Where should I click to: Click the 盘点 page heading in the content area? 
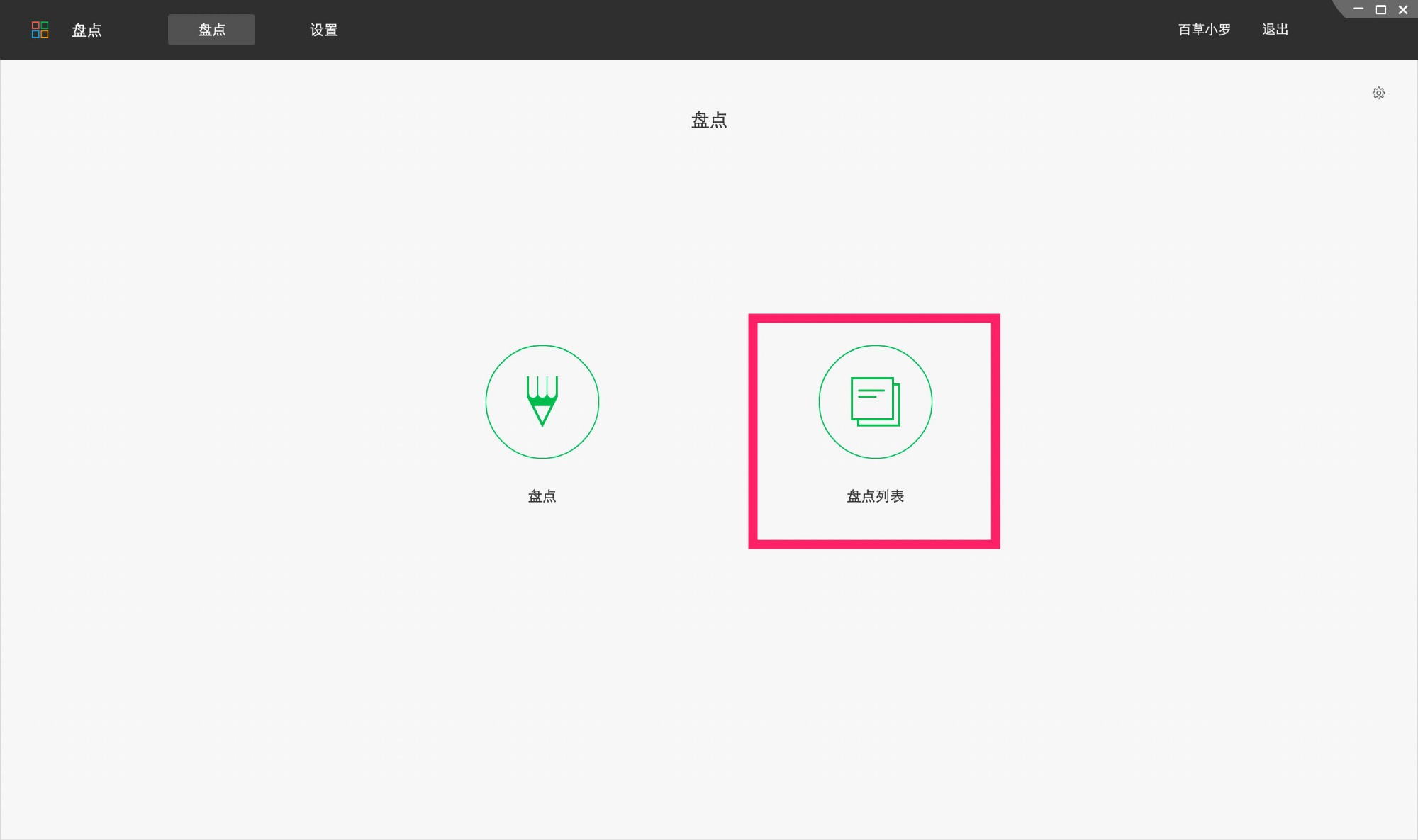point(709,120)
